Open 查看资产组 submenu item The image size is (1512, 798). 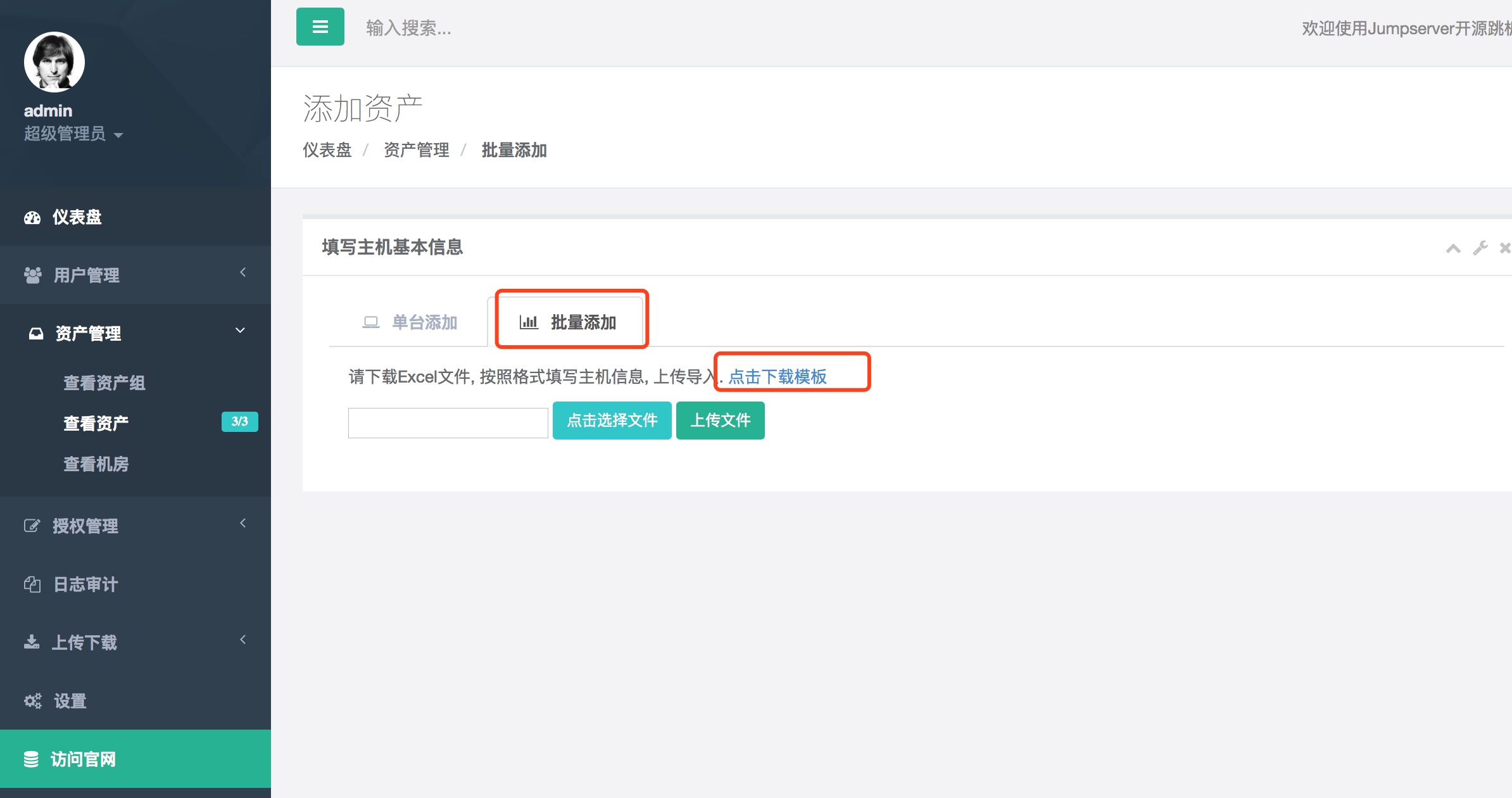point(104,383)
